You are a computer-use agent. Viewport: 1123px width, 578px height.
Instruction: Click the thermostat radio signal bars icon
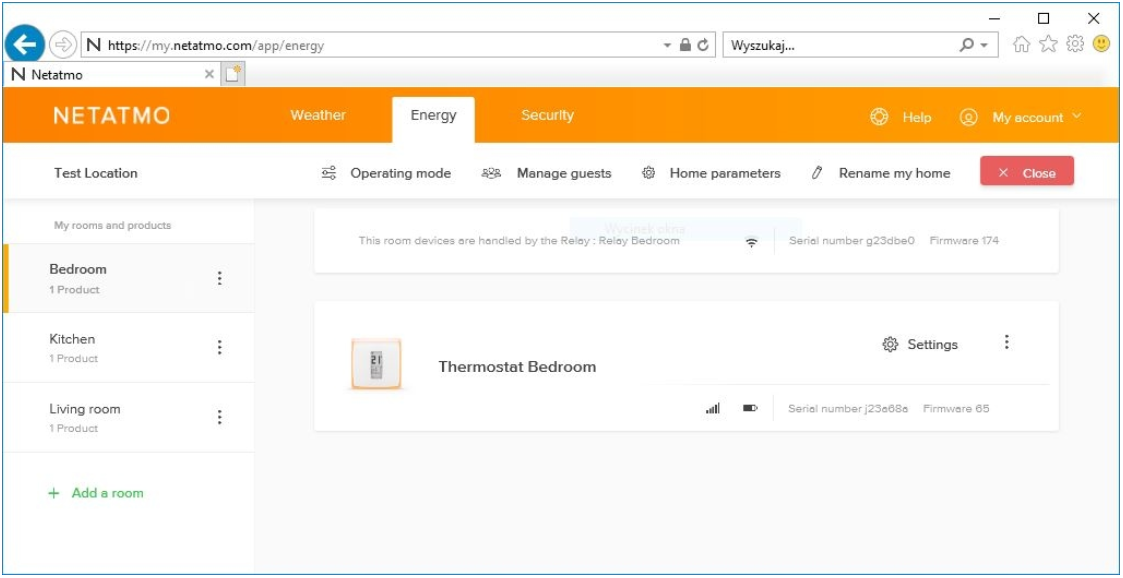(713, 408)
